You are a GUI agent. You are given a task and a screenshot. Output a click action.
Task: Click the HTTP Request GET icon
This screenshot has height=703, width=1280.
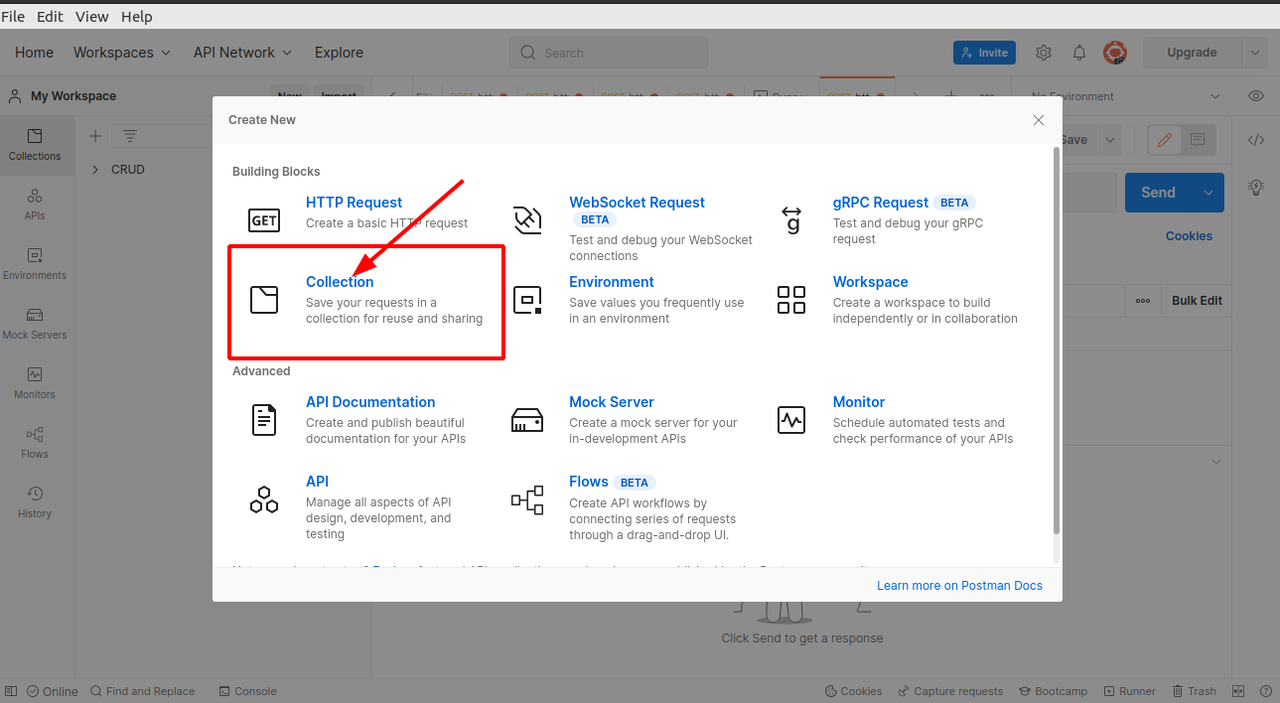click(264, 220)
